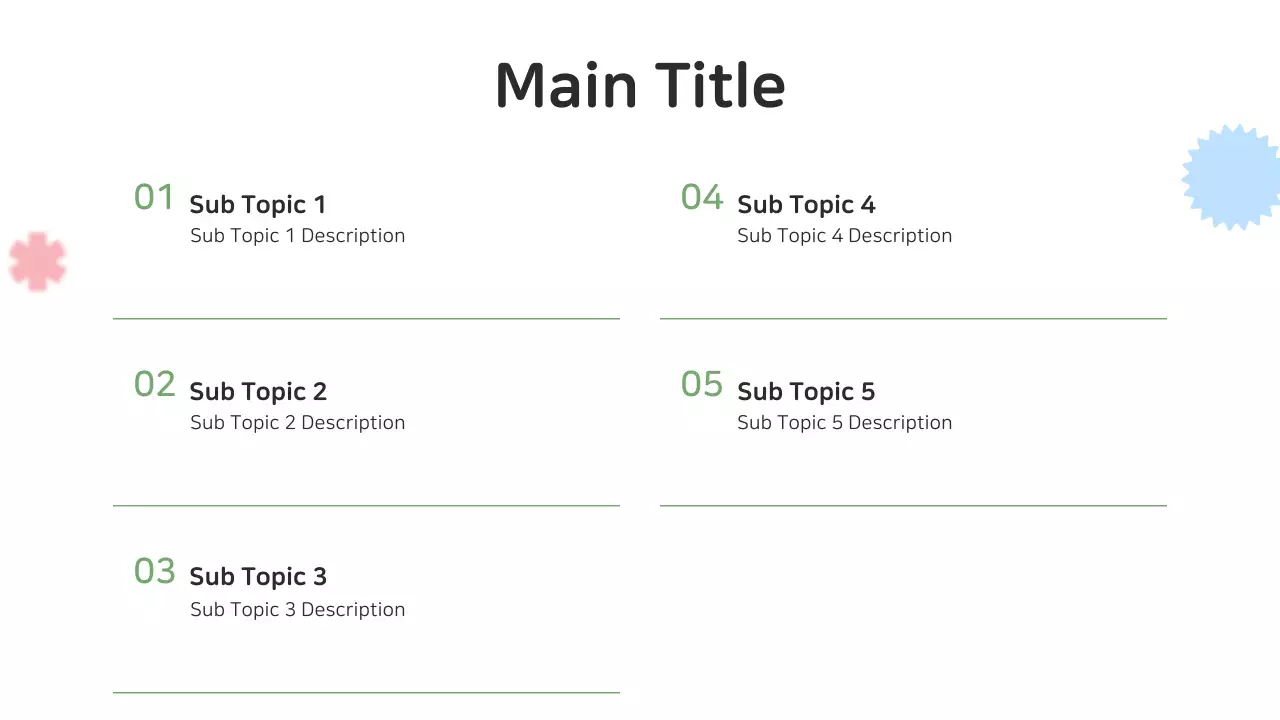Image resolution: width=1280 pixels, height=720 pixels.
Task: Click the Sub Topic 1 heading
Action: pos(257,205)
